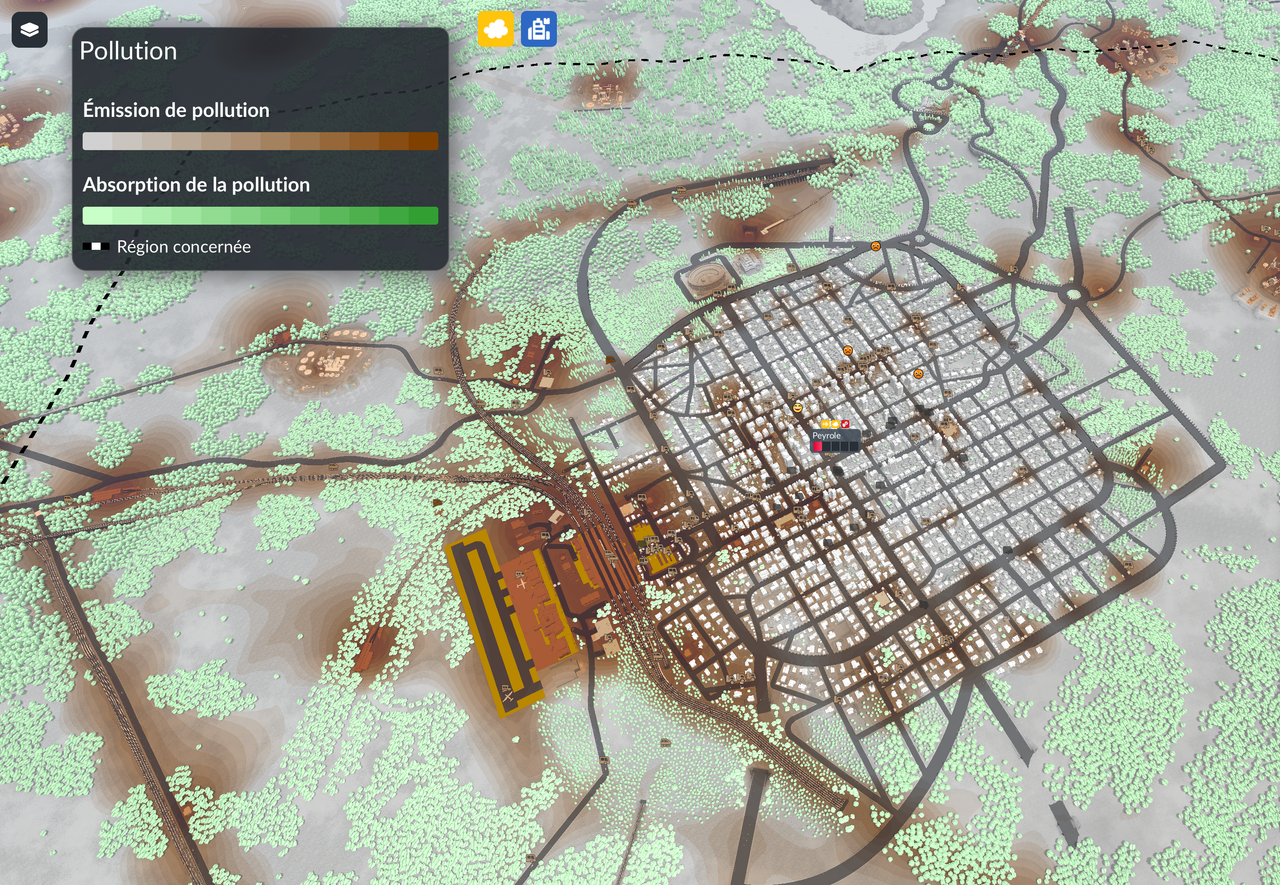
Task: Click the green pollution absorption gradient bar
Action: click(260, 216)
